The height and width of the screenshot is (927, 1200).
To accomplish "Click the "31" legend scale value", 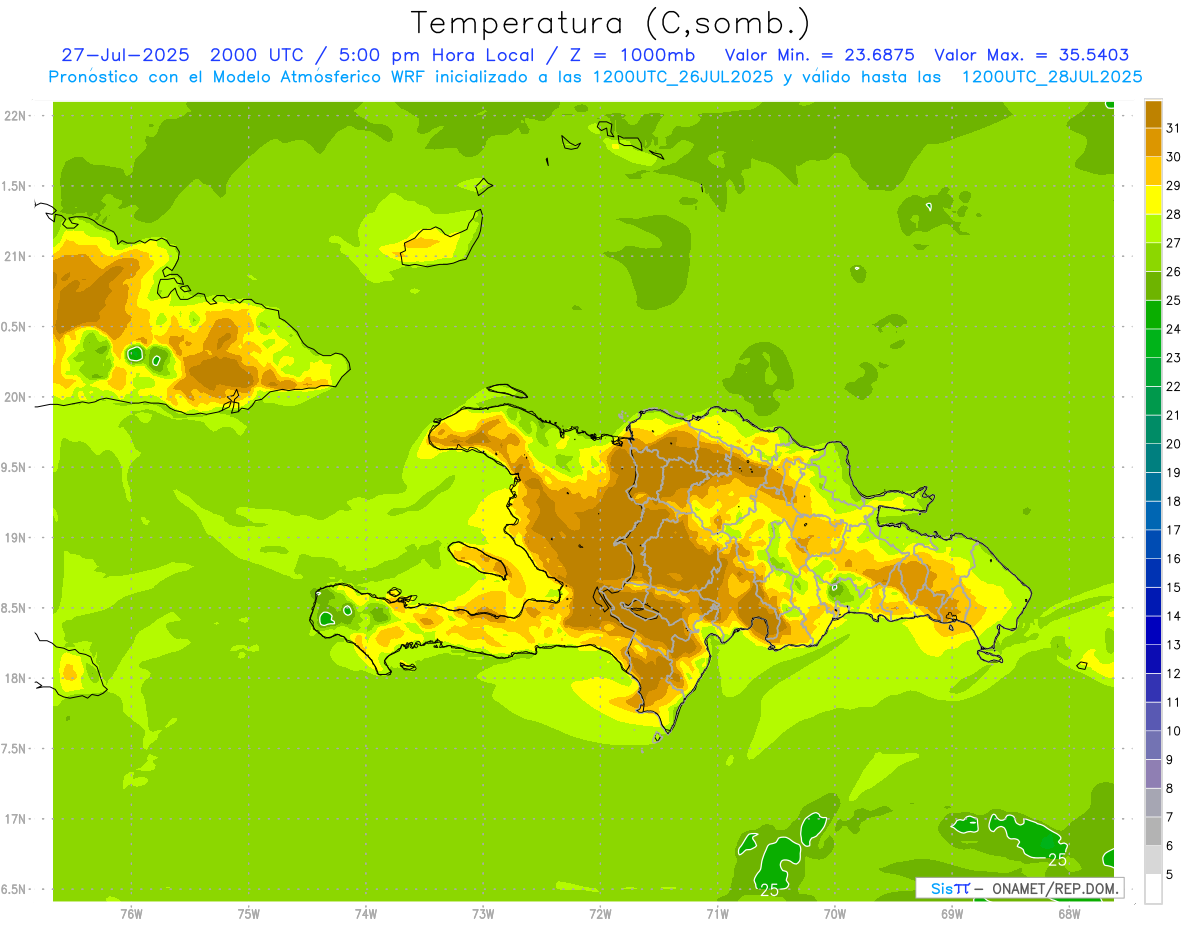I will 1174,128.
